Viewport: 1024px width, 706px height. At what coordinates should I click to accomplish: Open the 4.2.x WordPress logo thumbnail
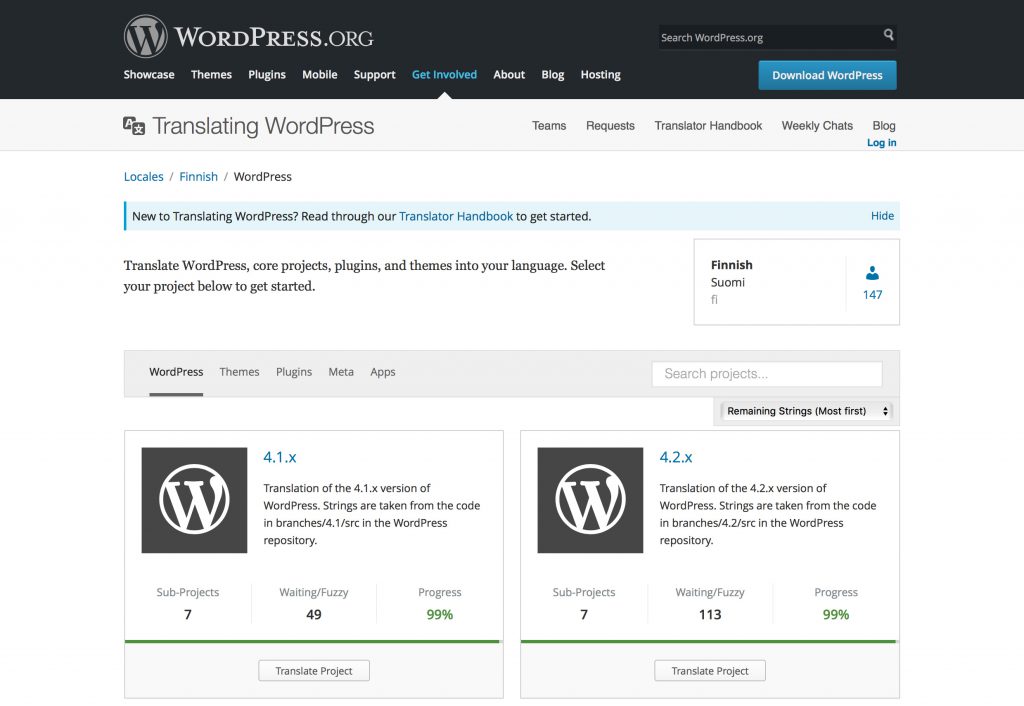pos(590,500)
